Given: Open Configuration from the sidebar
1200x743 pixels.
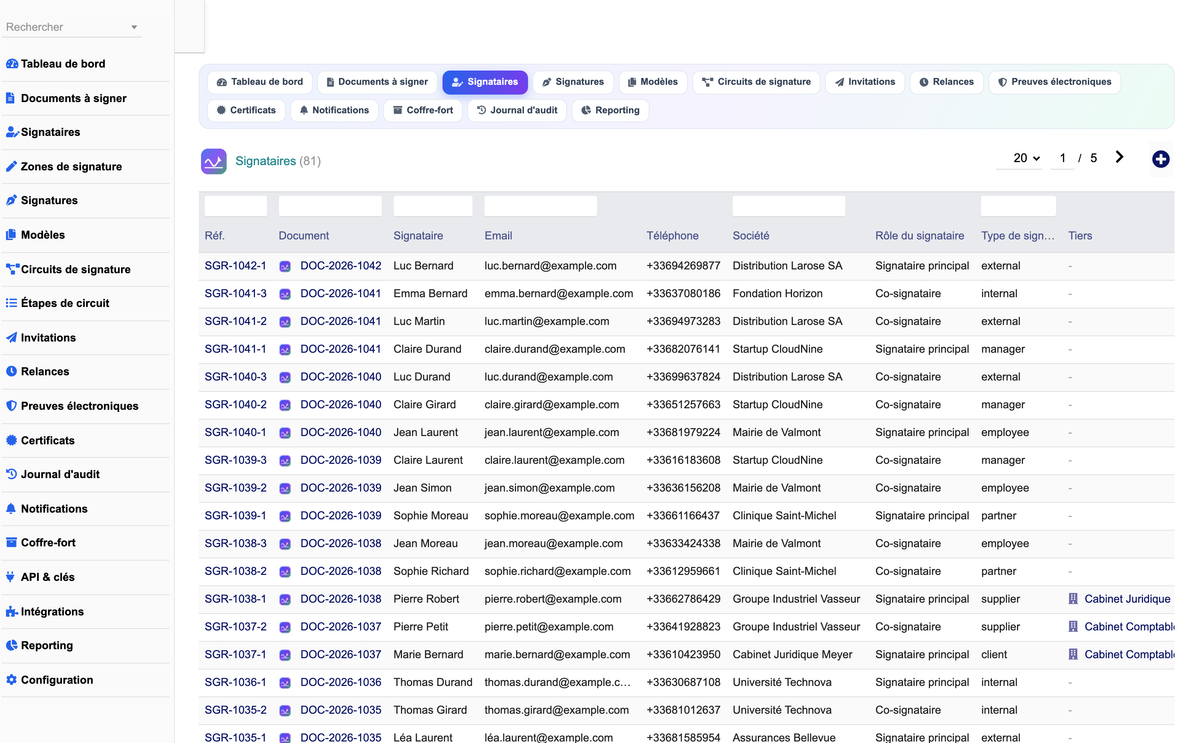Looking at the screenshot, I should coord(50,680).
